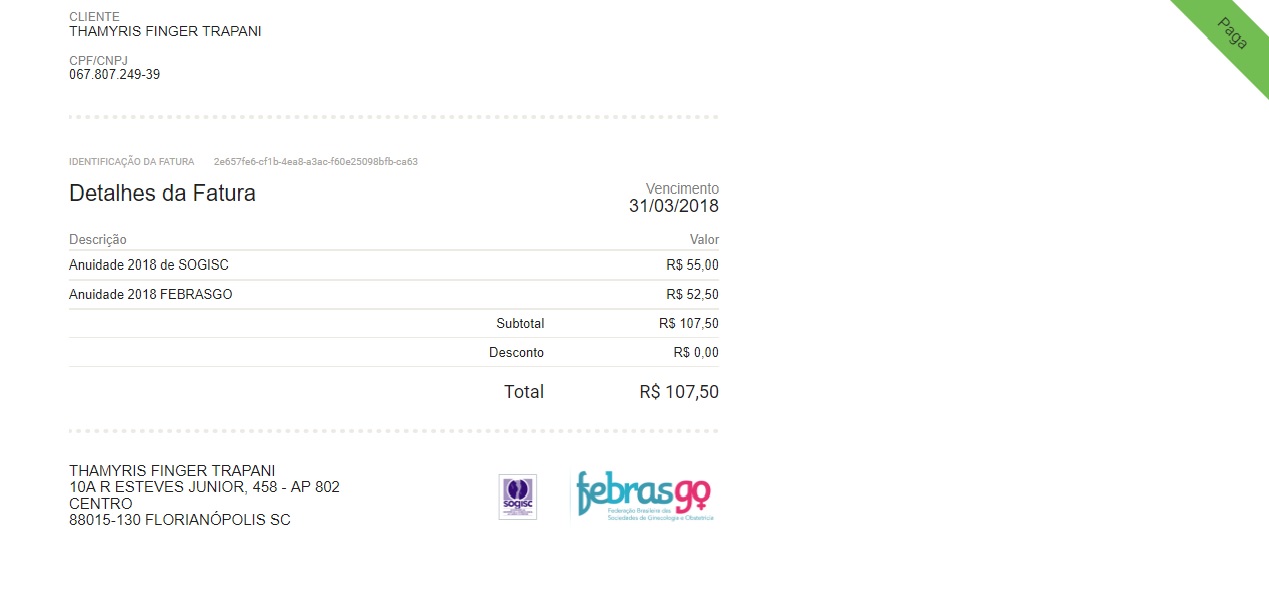Select the Anuidade 2018 de SOGISC row
The width and height of the screenshot is (1269, 610).
point(149,265)
